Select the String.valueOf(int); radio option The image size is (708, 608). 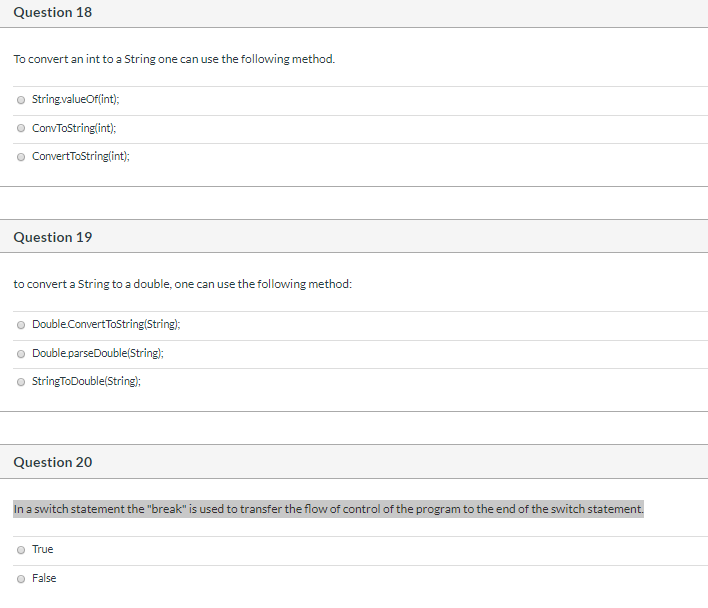tap(21, 100)
